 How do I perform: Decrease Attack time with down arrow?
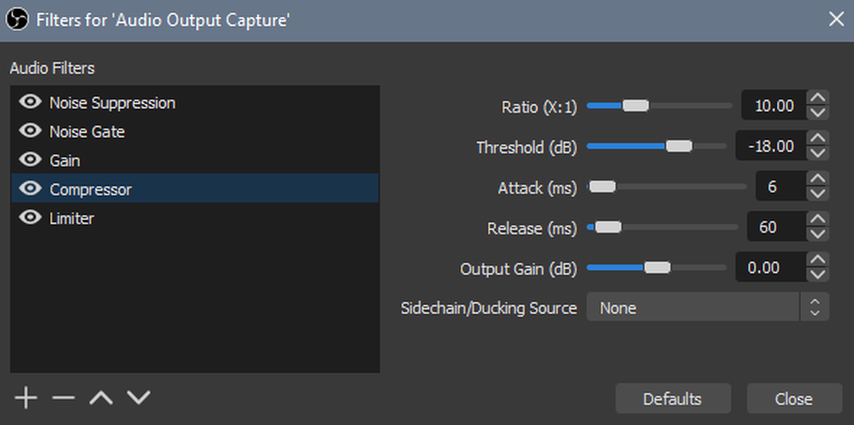(818, 193)
